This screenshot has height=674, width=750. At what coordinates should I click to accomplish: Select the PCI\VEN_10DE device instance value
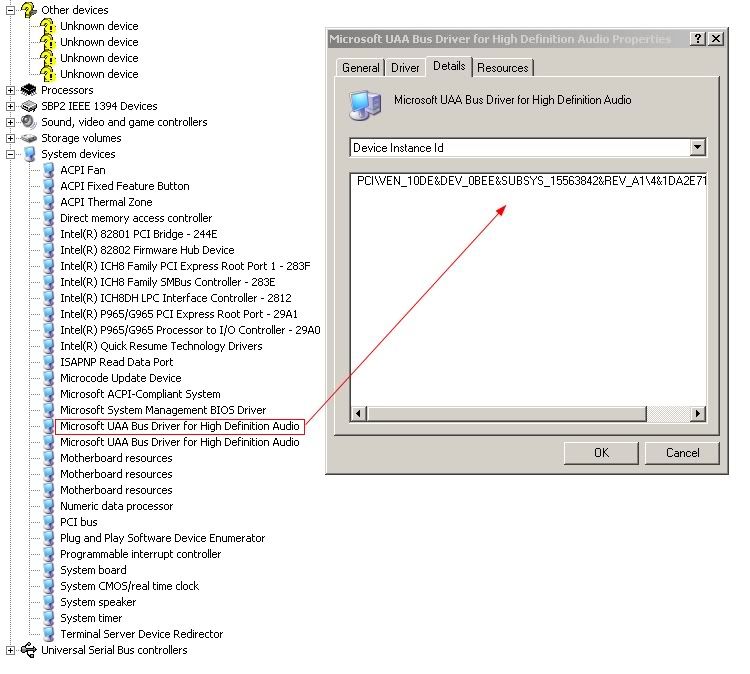(531, 181)
